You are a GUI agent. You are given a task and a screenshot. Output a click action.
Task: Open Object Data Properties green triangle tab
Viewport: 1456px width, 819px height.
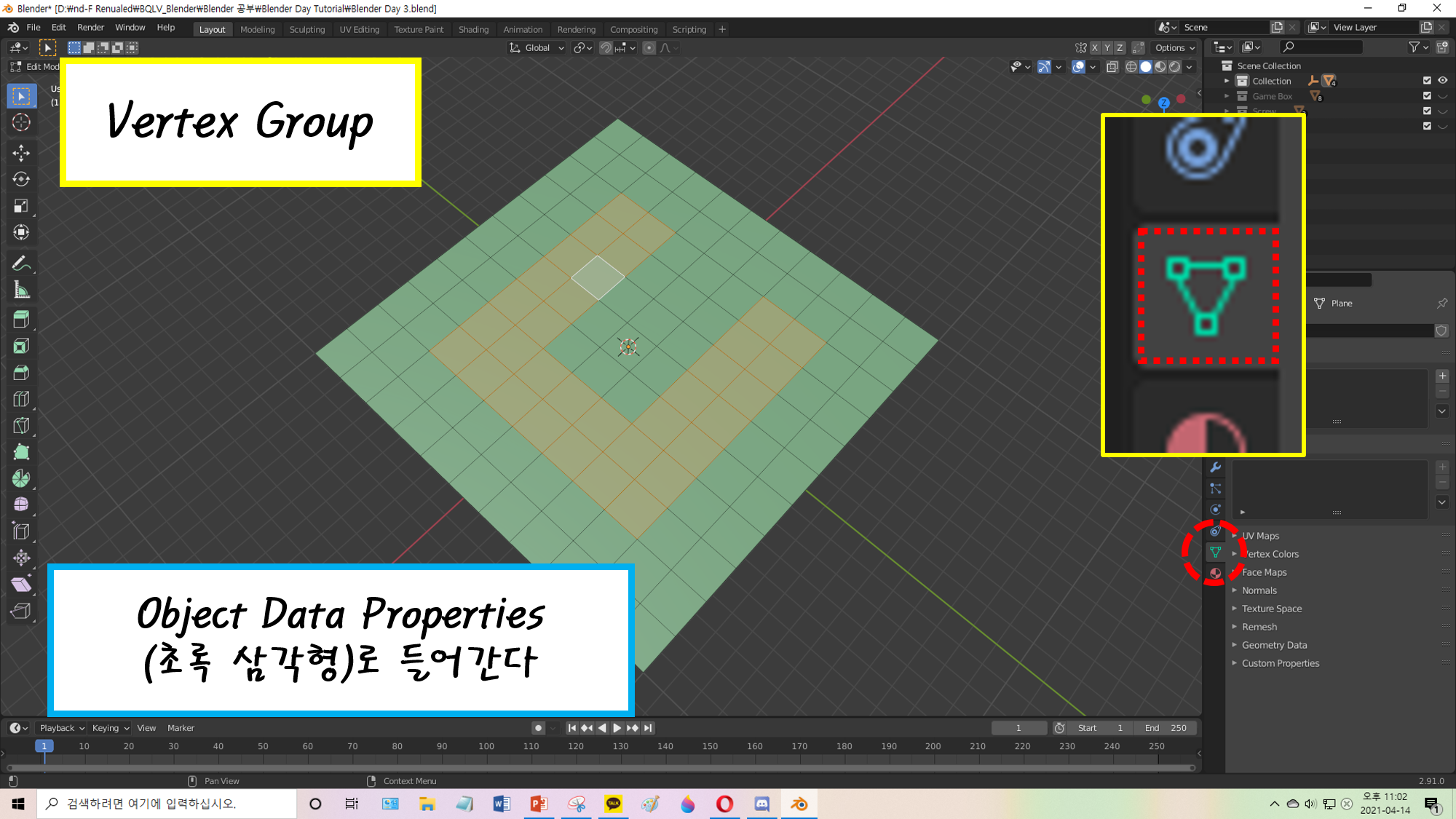click(x=1215, y=553)
